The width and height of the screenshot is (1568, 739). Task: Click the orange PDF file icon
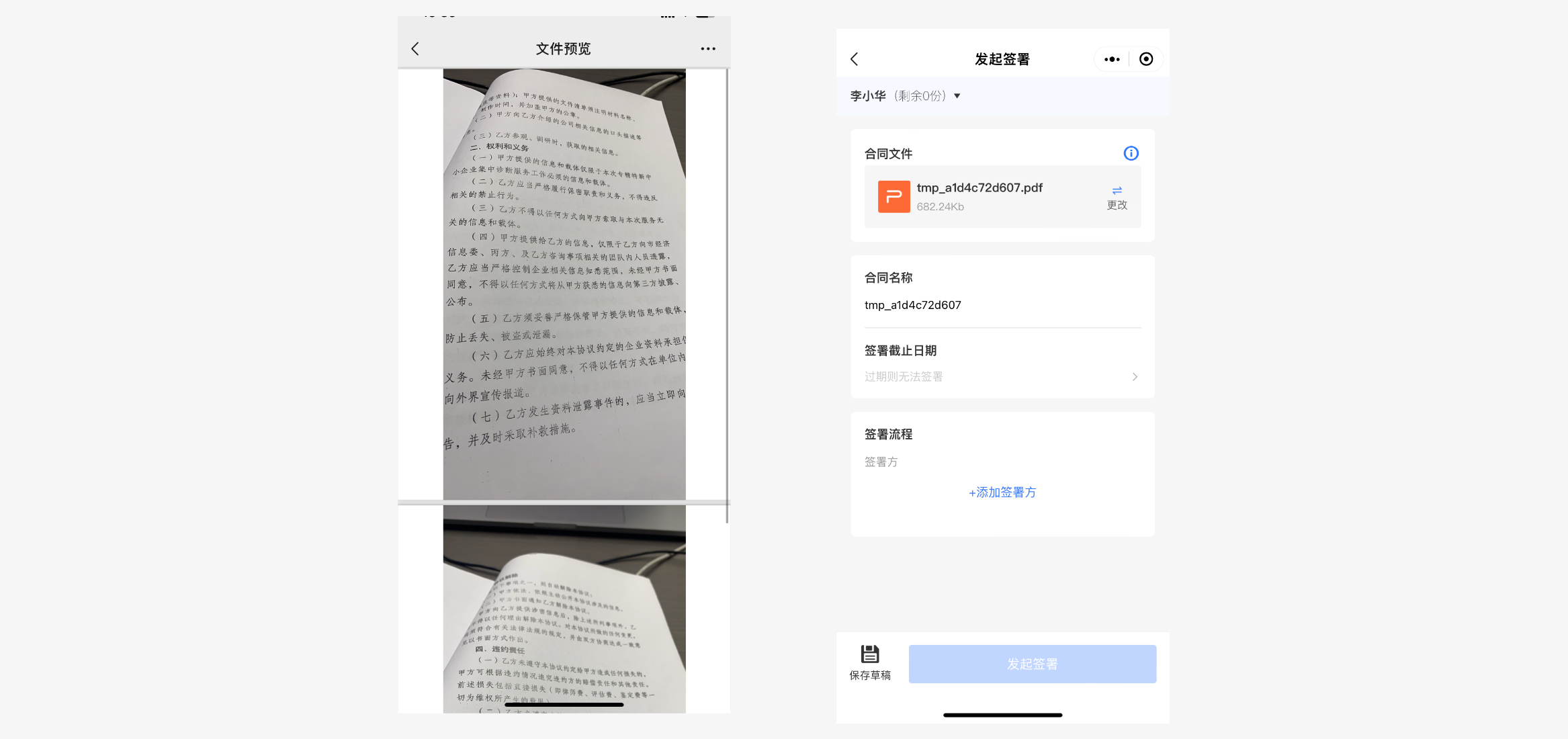(894, 197)
